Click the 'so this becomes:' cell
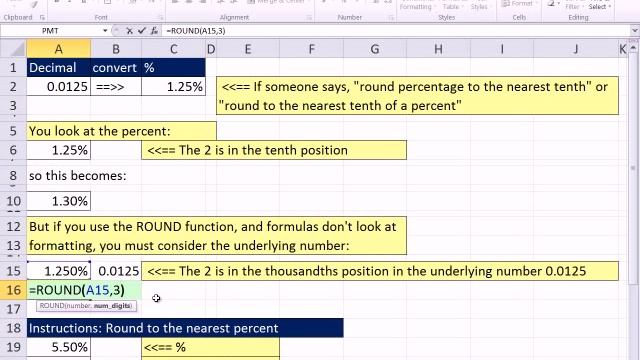 coord(78,176)
